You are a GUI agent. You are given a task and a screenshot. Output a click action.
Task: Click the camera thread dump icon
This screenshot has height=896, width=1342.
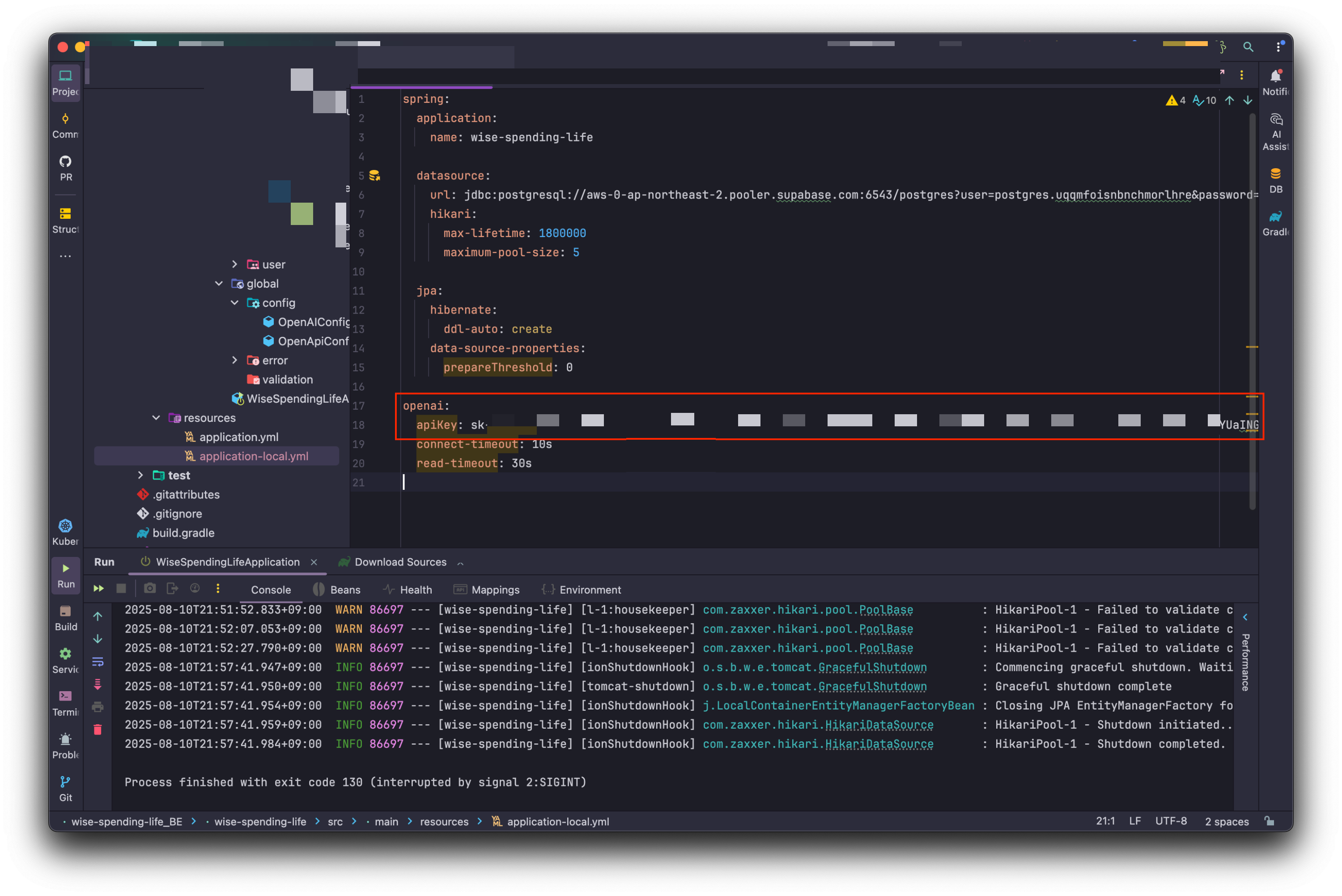[x=150, y=589]
